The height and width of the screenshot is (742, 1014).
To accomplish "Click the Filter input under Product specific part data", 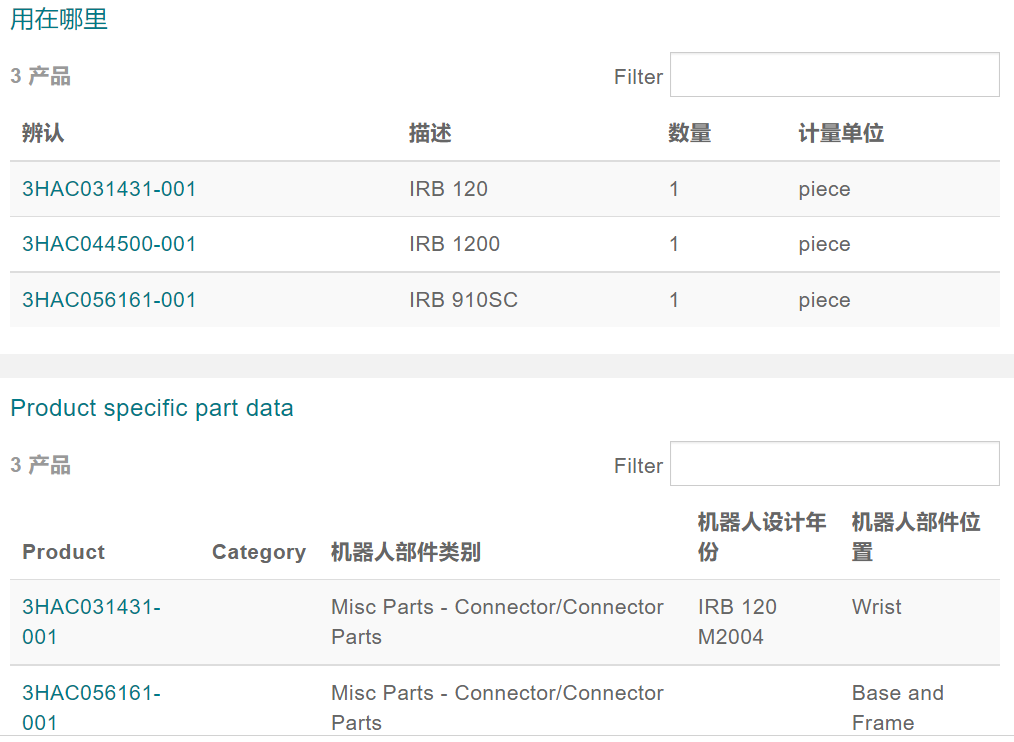I will tap(834, 464).
